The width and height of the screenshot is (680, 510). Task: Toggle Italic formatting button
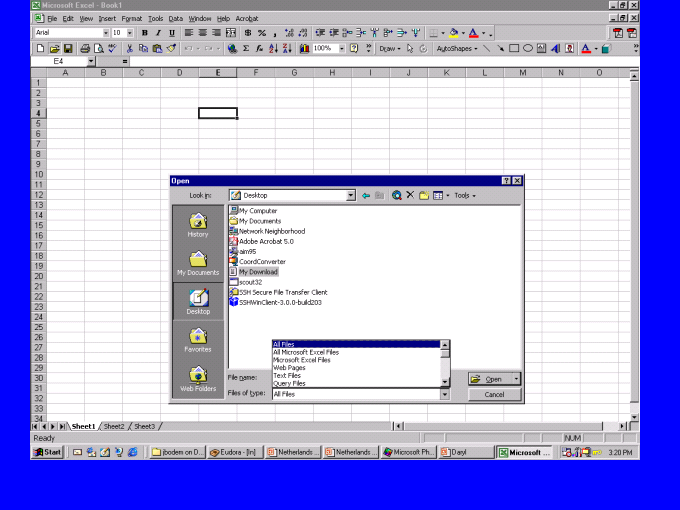tap(158, 33)
